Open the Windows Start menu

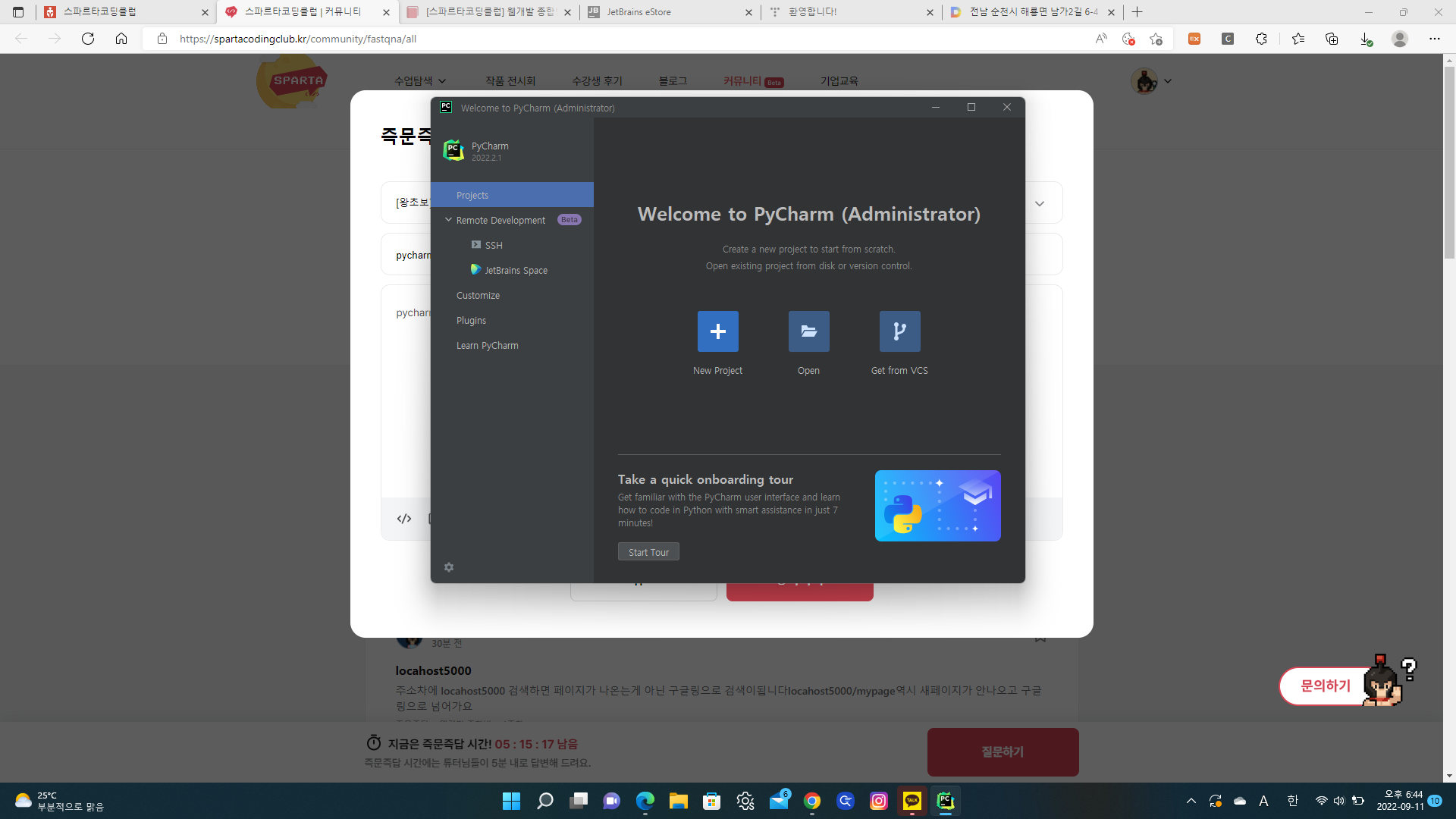tap(512, 801)
